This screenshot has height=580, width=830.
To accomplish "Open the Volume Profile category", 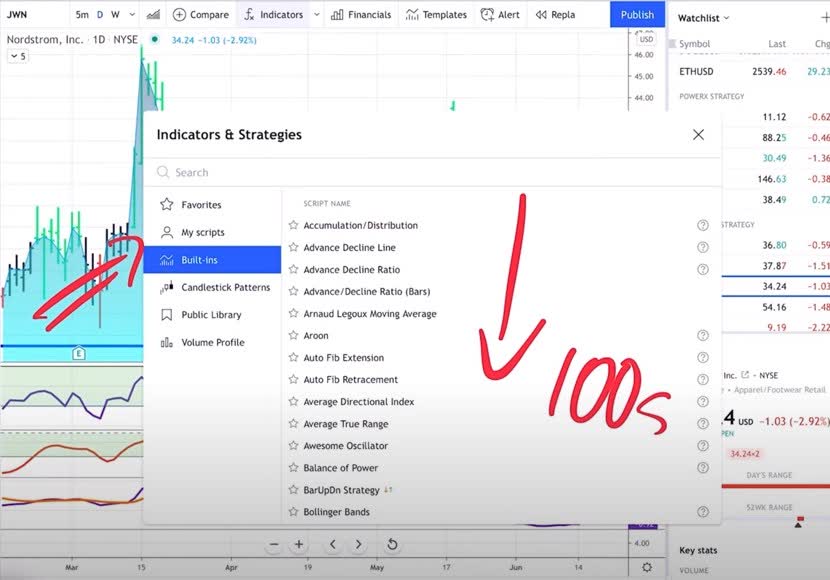I will (x=215, y=342).
